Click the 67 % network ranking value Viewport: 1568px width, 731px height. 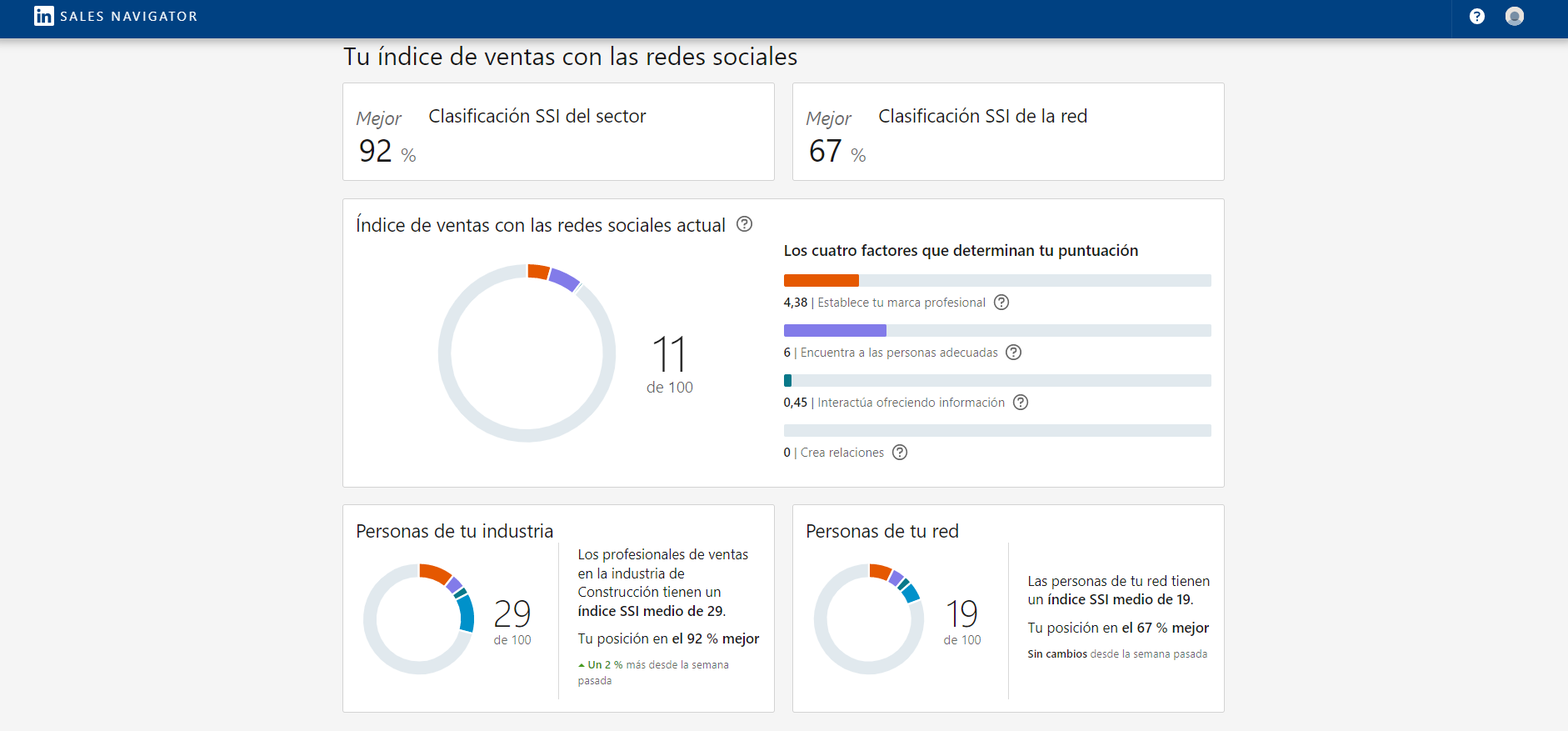pyautogui.click(x=837, y=152)
